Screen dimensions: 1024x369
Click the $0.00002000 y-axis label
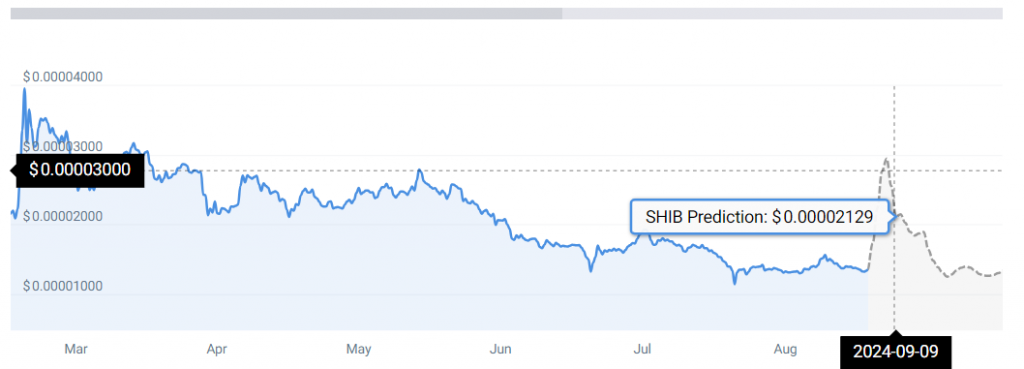click(63, 216)
